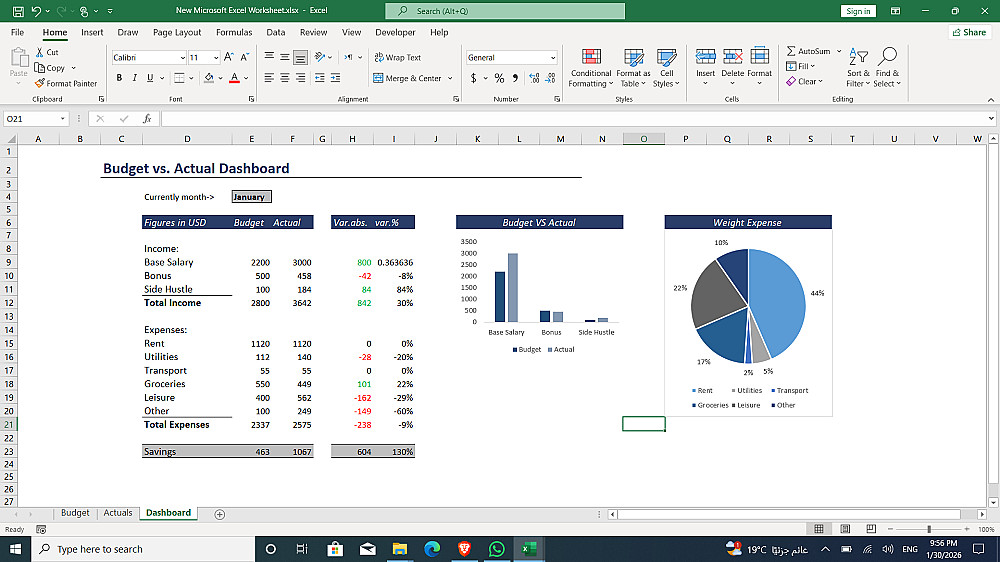Open Sort & Filter options
1000x562 pixels.
pos(858,68)
